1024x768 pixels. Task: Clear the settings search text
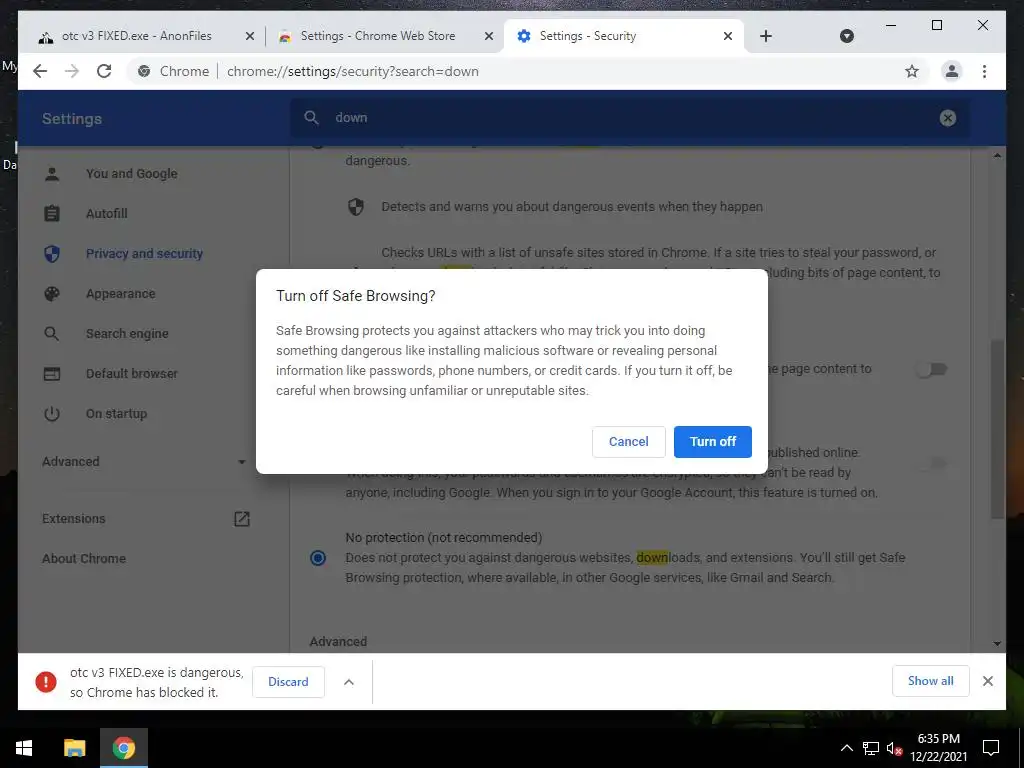pyautogui.click(x=948, y=118)
